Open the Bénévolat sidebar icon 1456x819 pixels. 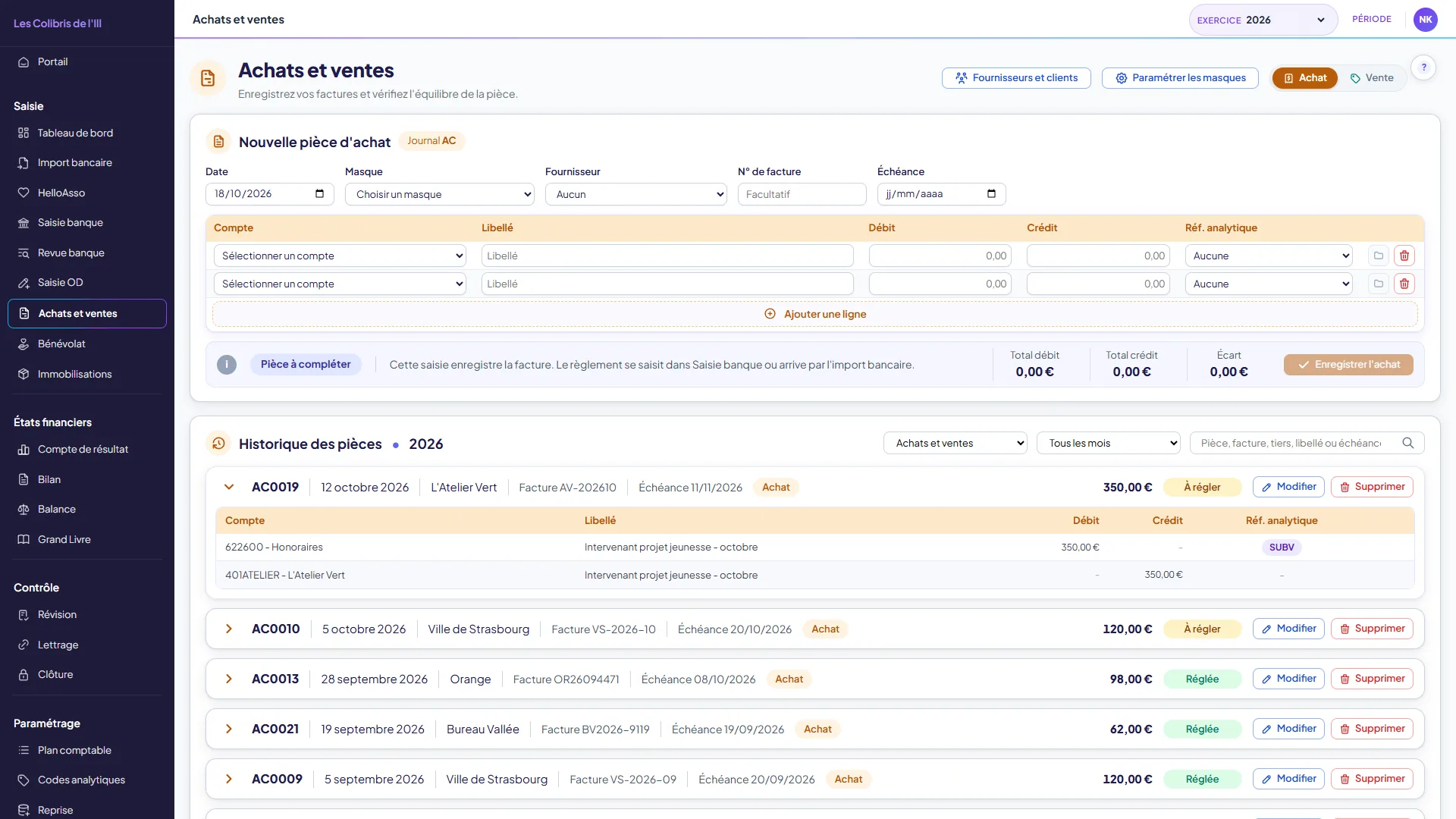click(24, 344)
